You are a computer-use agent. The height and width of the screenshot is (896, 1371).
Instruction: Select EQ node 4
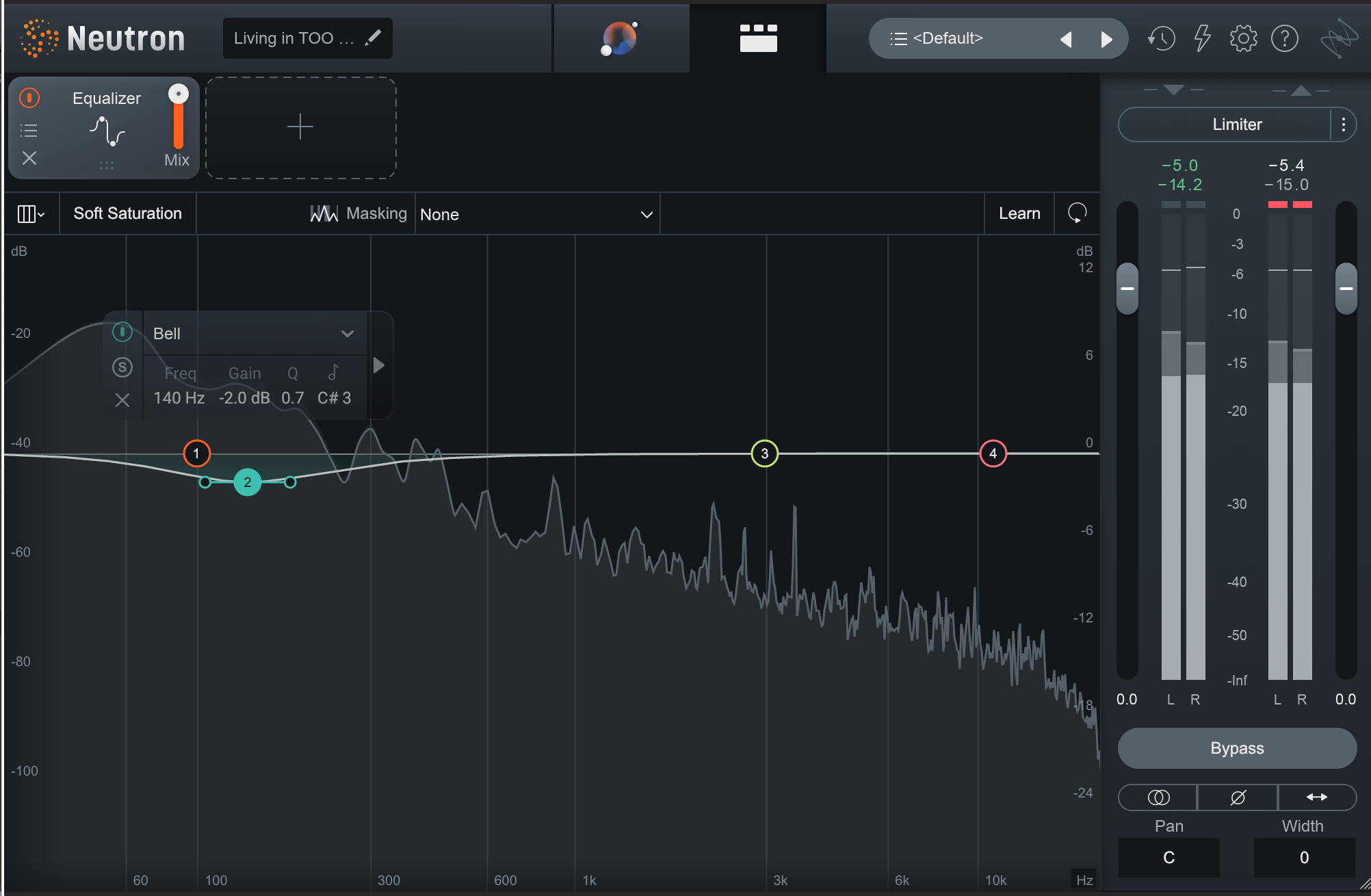pyautogui.click(x=993, y=453)
